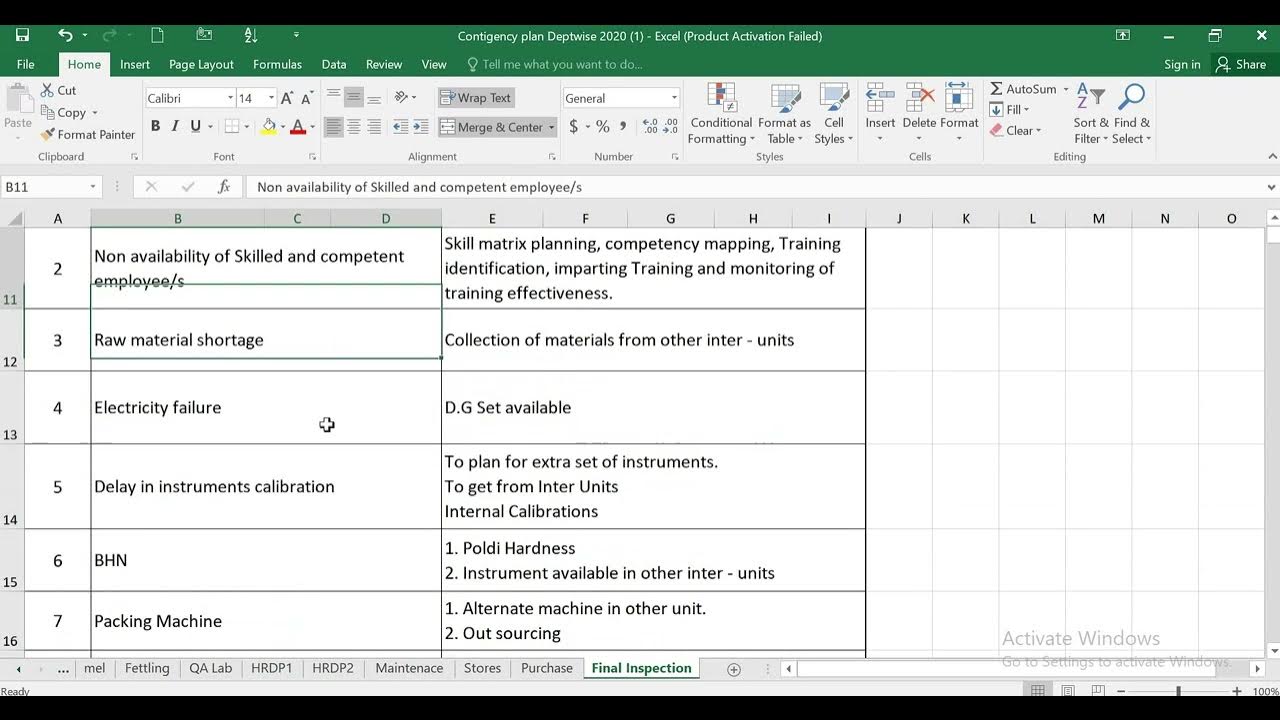This screenshot has height=720, width=1280.
Task: Open the font name dropdown showing Calibri
Action: click(x=230, y=98)
